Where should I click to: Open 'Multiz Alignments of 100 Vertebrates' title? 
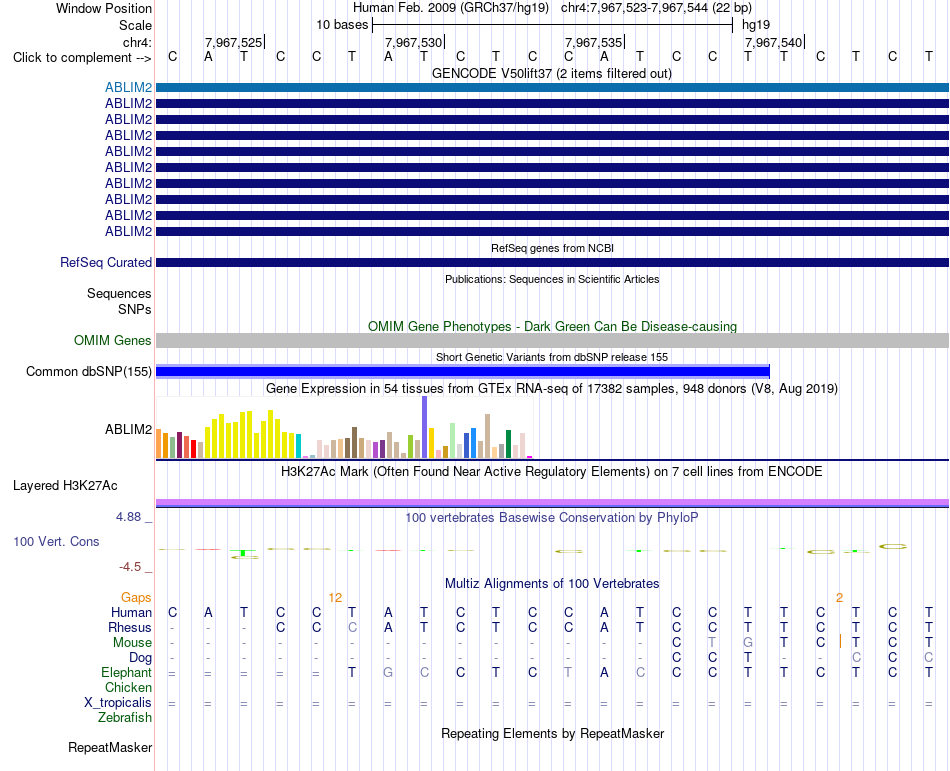(x=552, y=584)
